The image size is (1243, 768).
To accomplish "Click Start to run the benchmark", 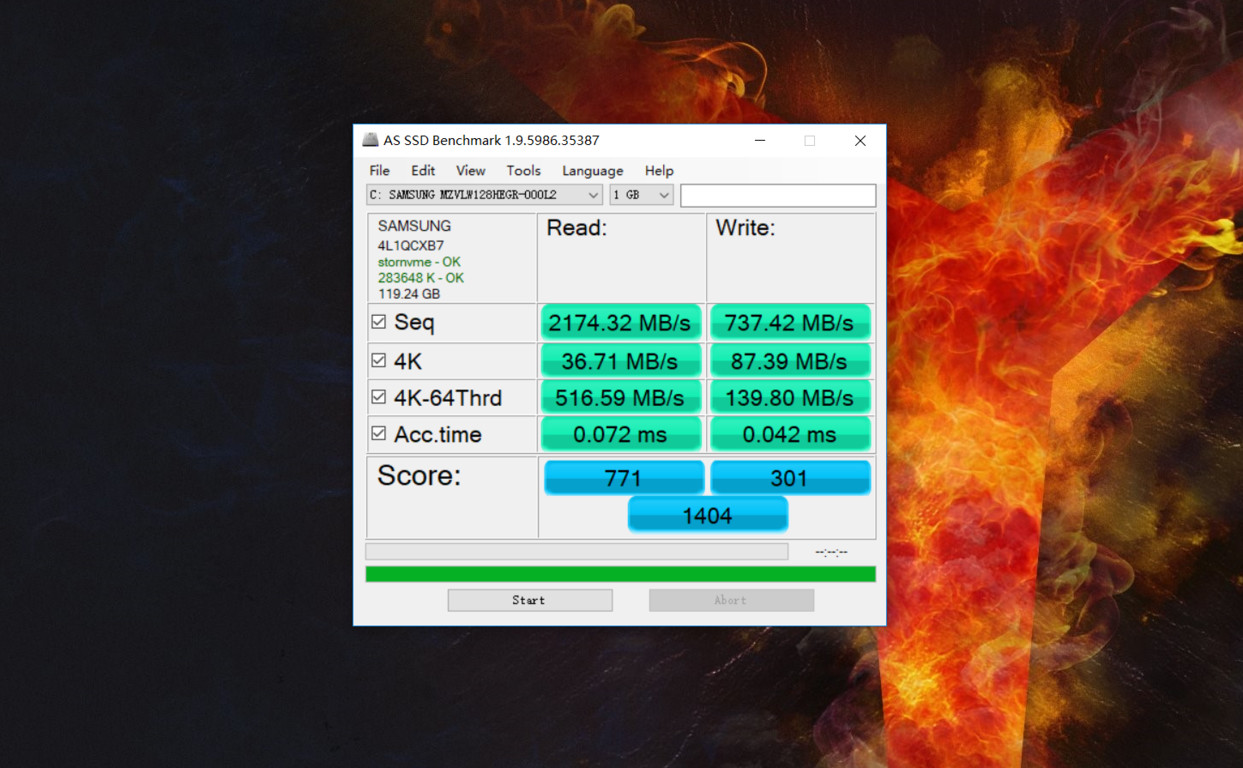I will [529, 599].
